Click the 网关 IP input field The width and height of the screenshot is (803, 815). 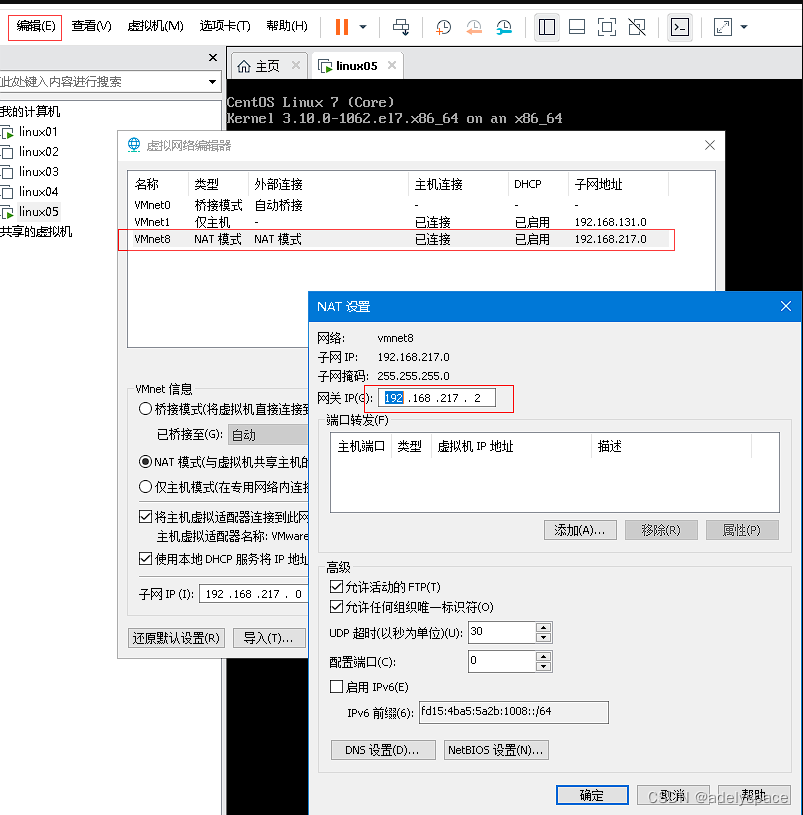pos(437,398)
